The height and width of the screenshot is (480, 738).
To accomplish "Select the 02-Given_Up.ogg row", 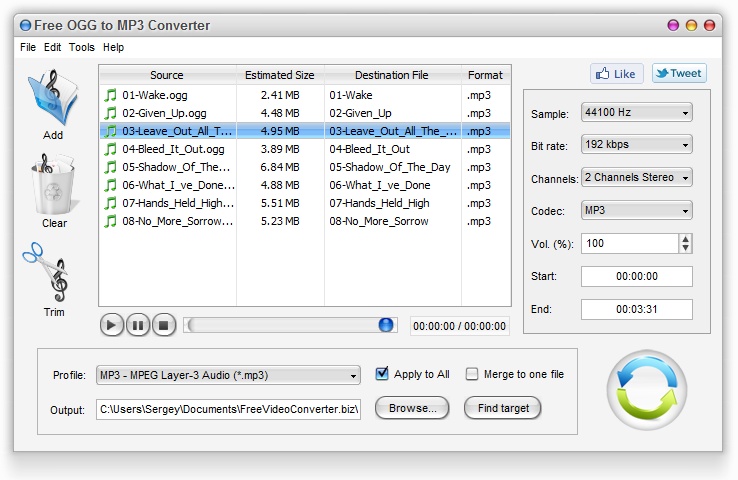I will pos(305,113).
